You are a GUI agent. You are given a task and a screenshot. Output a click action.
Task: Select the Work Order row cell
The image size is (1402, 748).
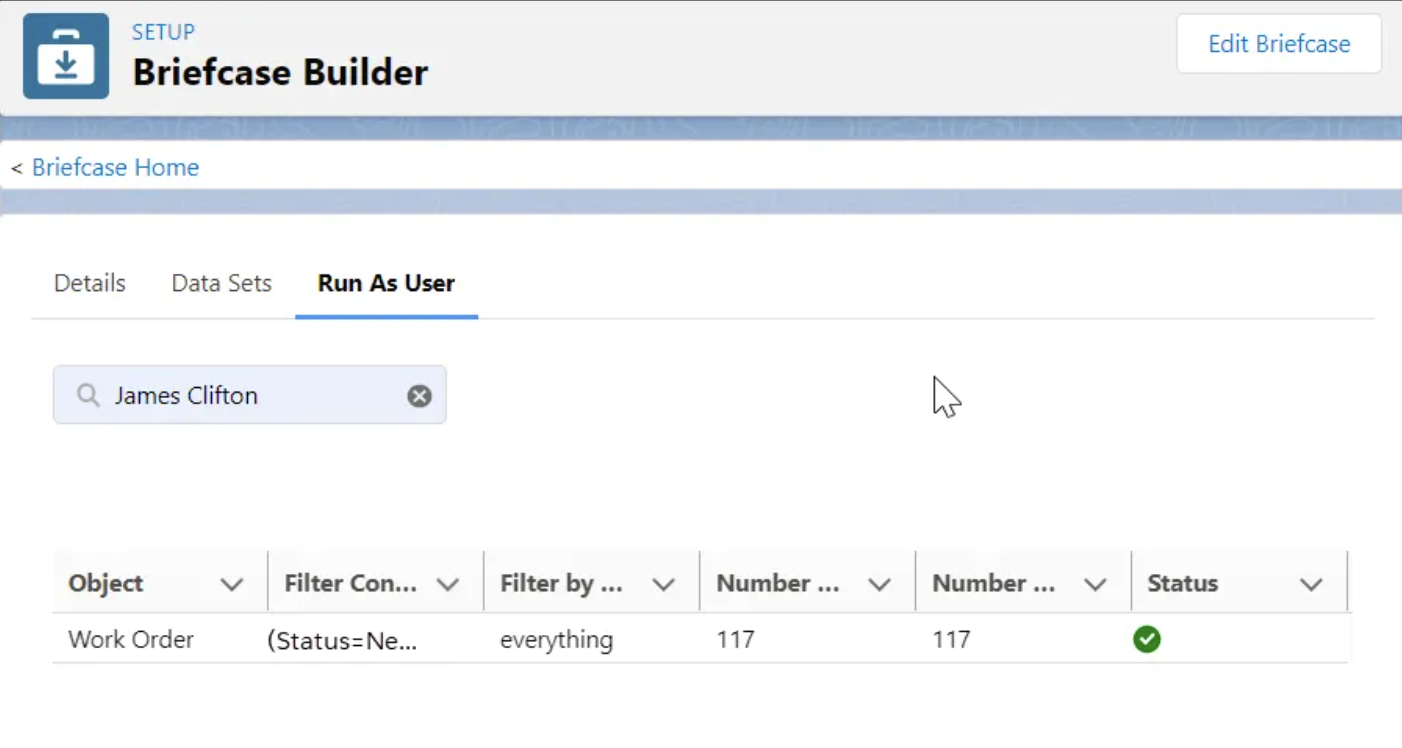pos(131,639)
